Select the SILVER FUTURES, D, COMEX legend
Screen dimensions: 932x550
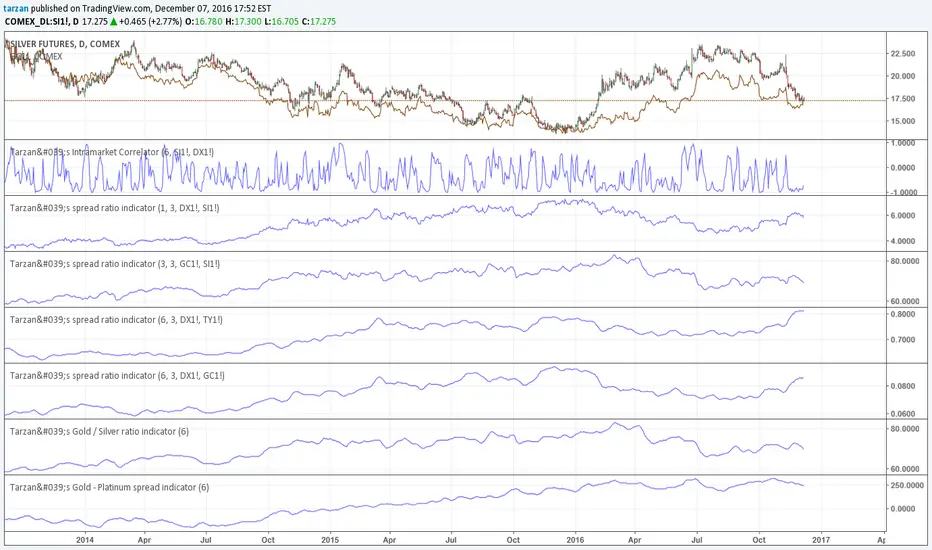click(64, 44)
